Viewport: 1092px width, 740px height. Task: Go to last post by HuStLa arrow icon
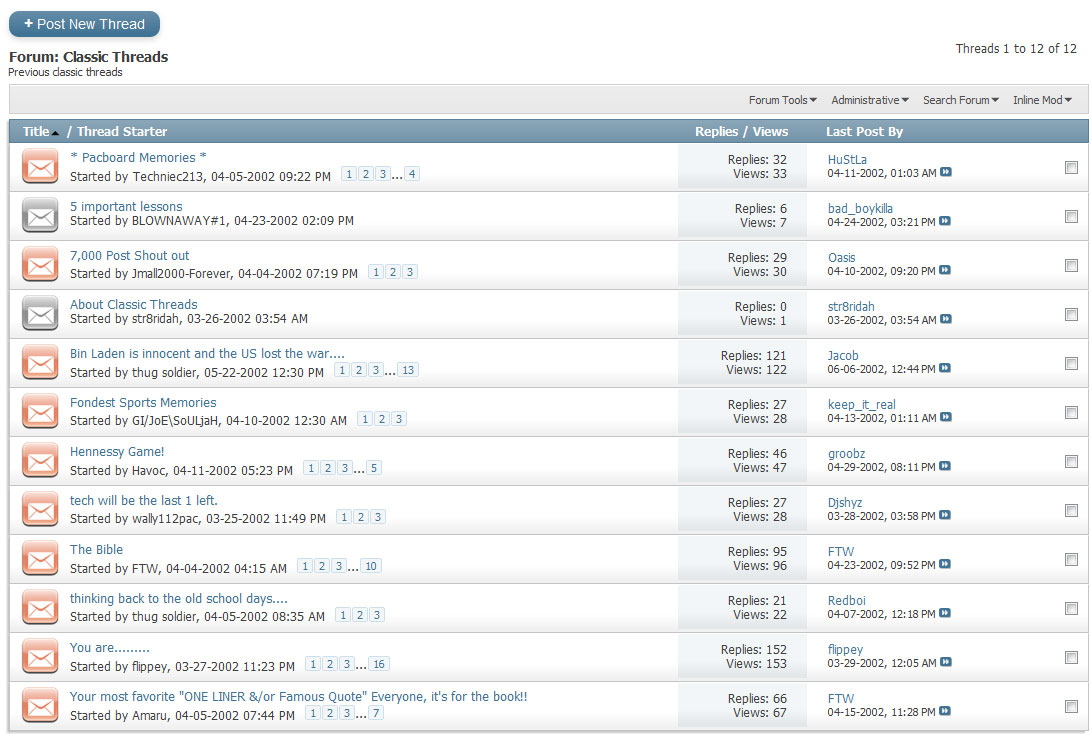(x=946, y=173)
